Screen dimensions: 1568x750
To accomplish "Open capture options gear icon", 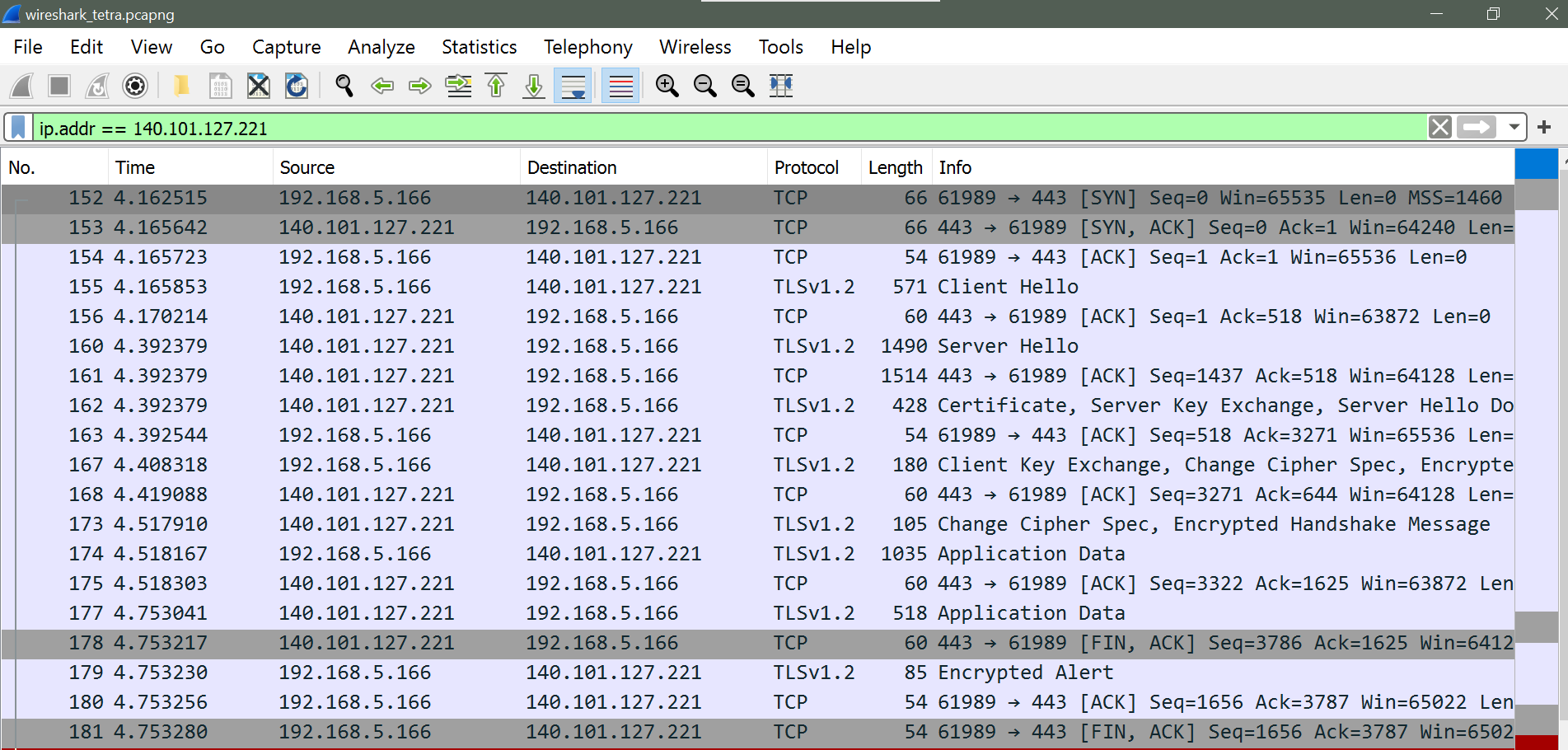I will [135, 86].
